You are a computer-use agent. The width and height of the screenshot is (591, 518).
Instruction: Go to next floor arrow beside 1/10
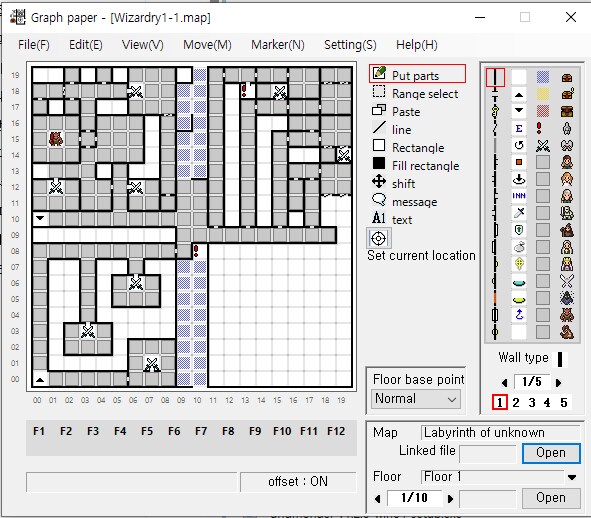click(x=450, y=499)
